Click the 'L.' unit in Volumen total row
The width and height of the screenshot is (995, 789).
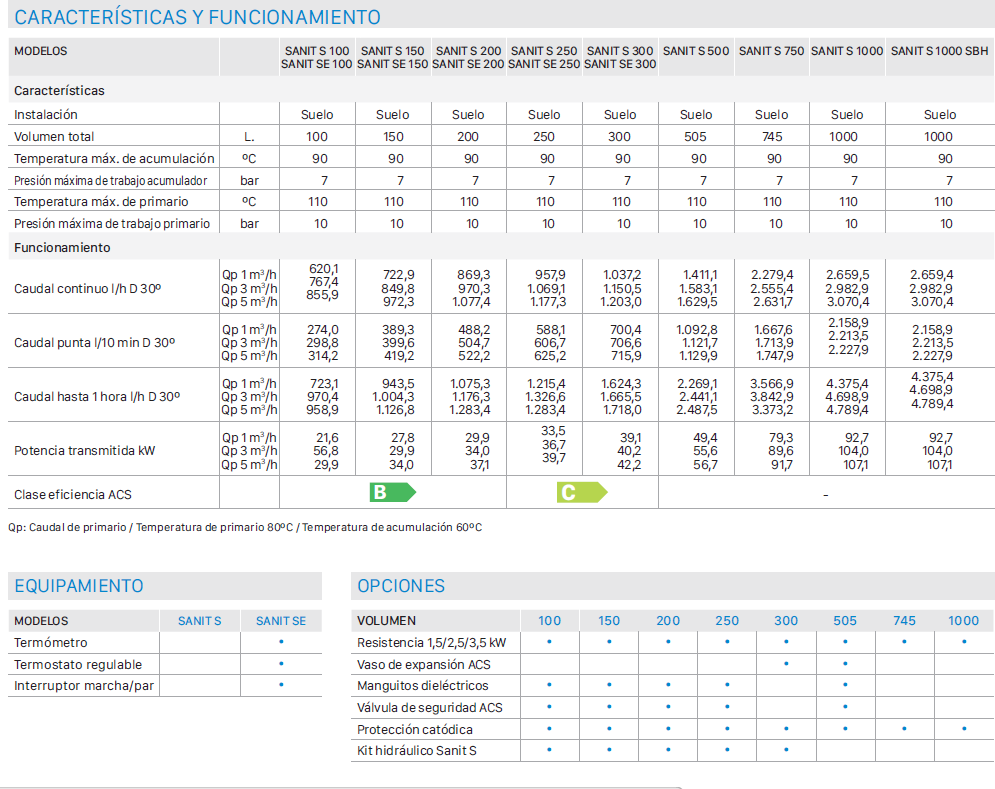tap(249, 137)
